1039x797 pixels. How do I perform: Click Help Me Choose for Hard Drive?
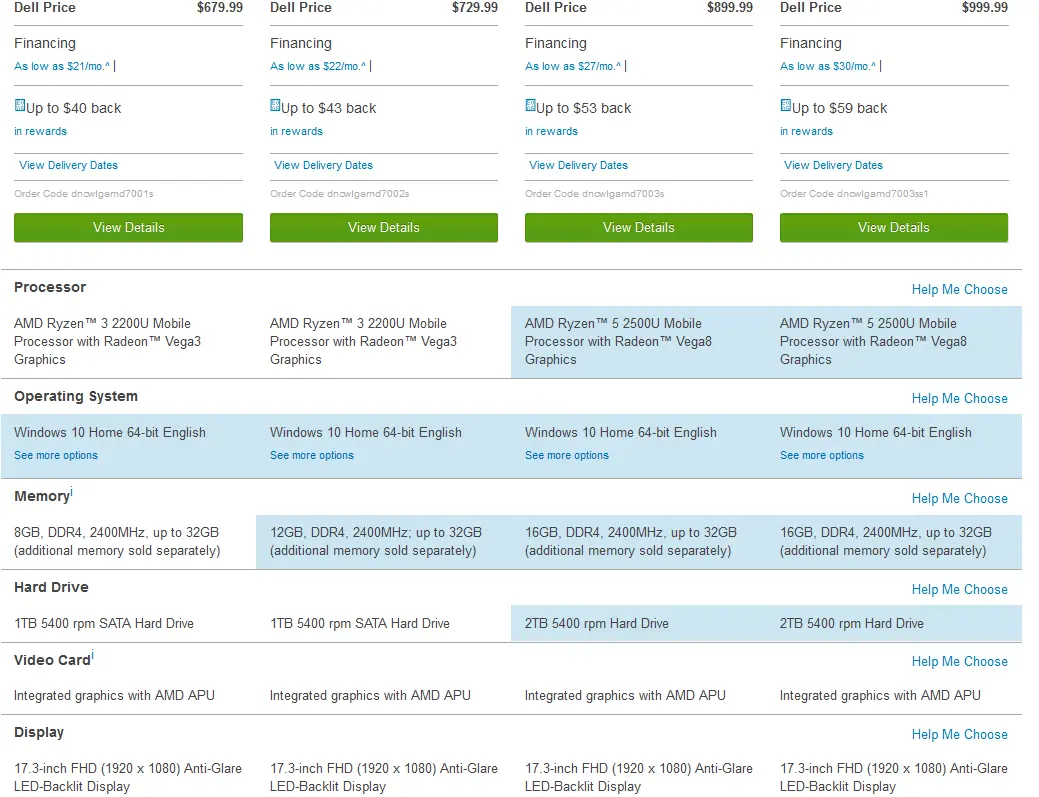coord(959,589)
